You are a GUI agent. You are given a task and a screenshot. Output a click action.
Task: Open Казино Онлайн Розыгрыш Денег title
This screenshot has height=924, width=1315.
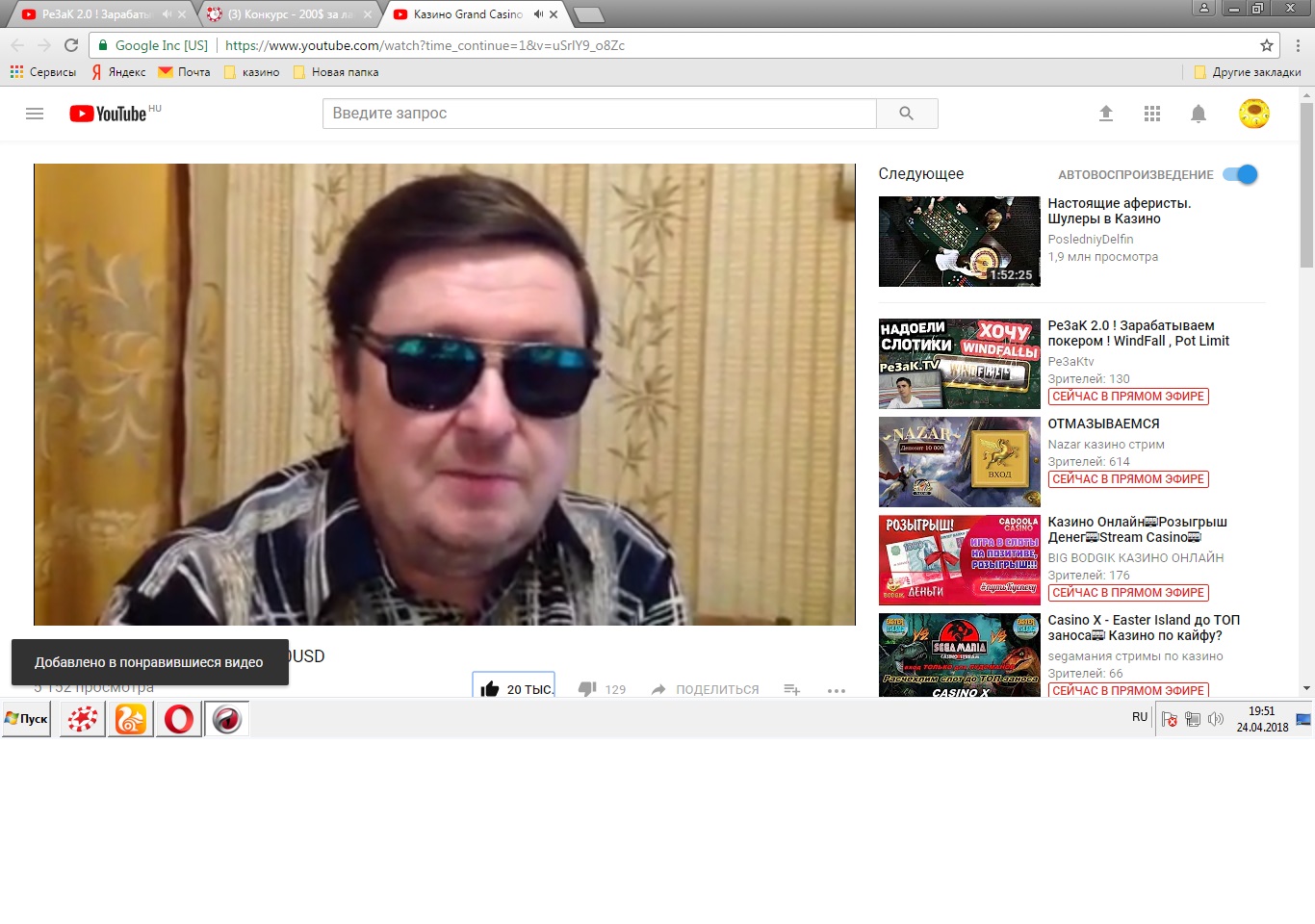pos(1138,529)
